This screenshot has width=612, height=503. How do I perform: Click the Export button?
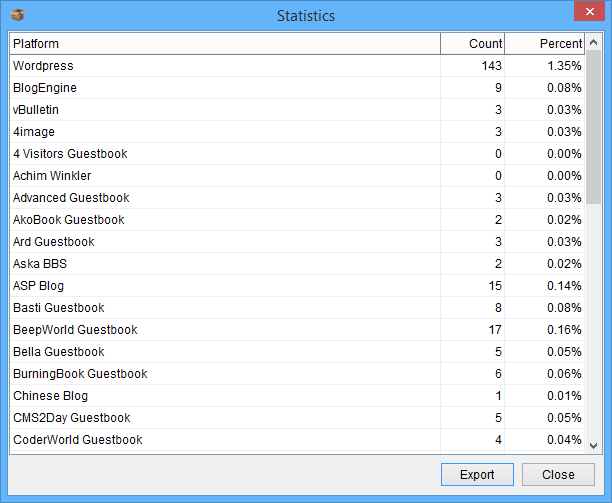point(477,474)
